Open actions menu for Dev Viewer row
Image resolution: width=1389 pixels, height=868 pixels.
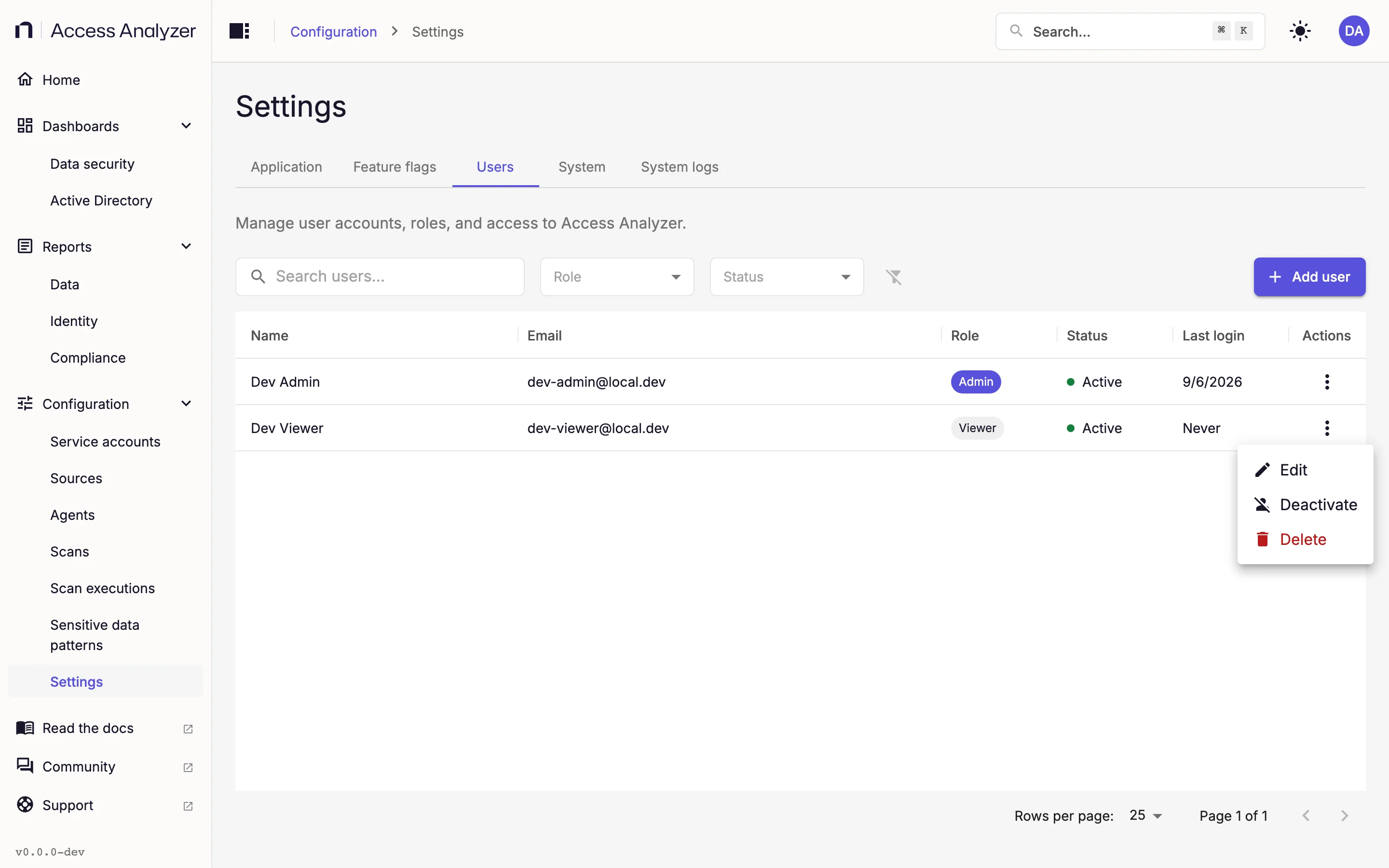point(1326,428)
